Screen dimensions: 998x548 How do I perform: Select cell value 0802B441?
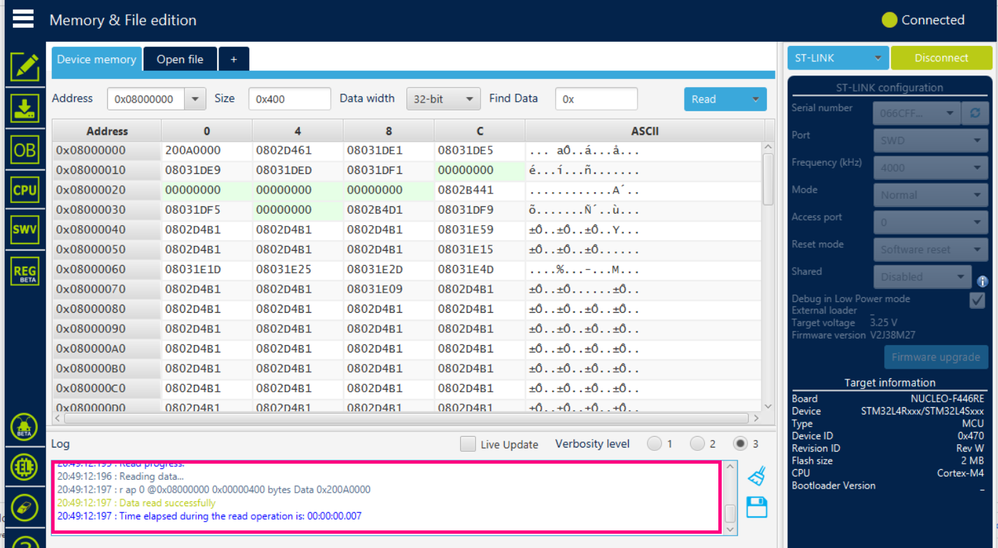[x=479, y=190]
